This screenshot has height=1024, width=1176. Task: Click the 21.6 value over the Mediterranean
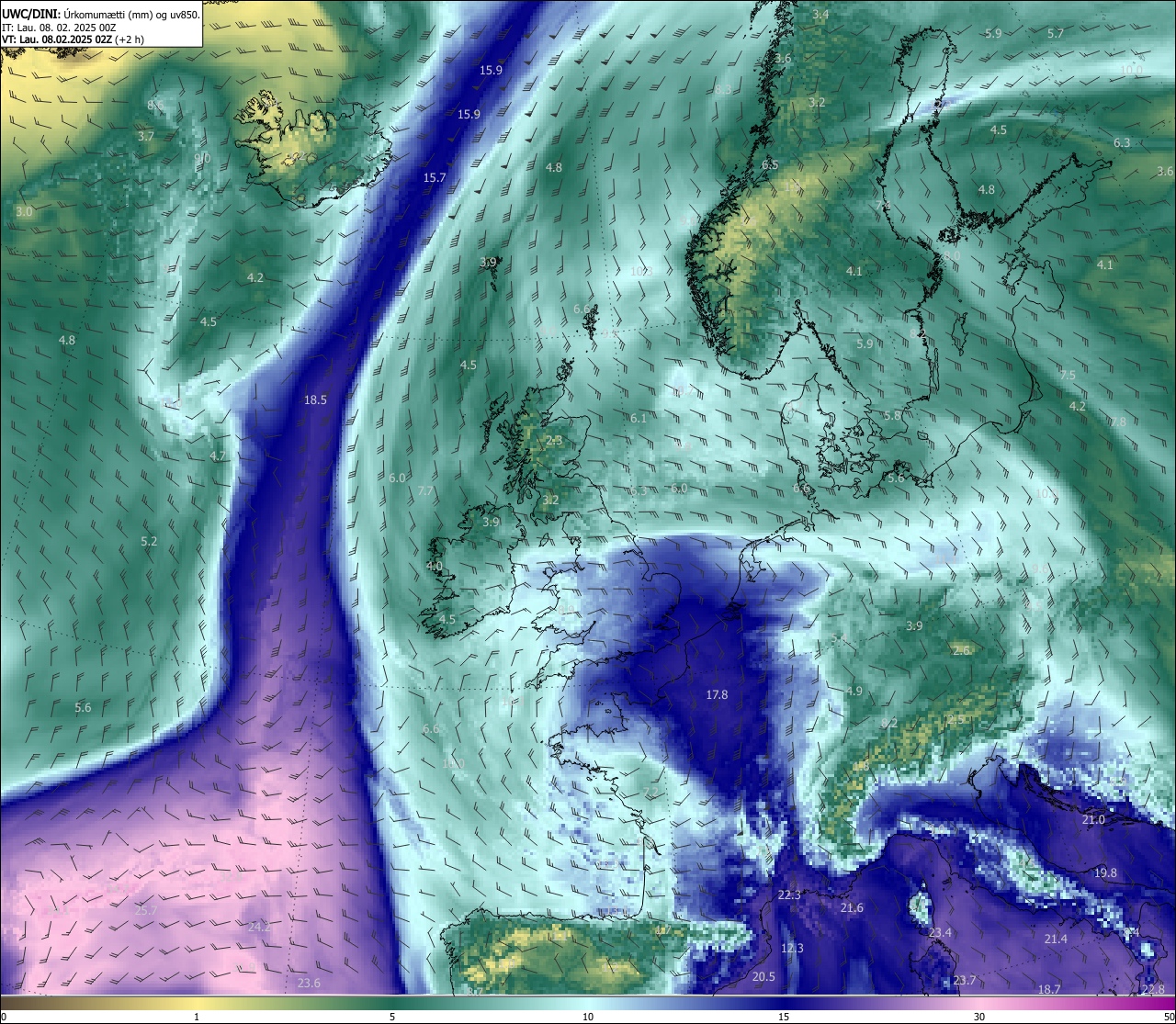pos(852,907)
